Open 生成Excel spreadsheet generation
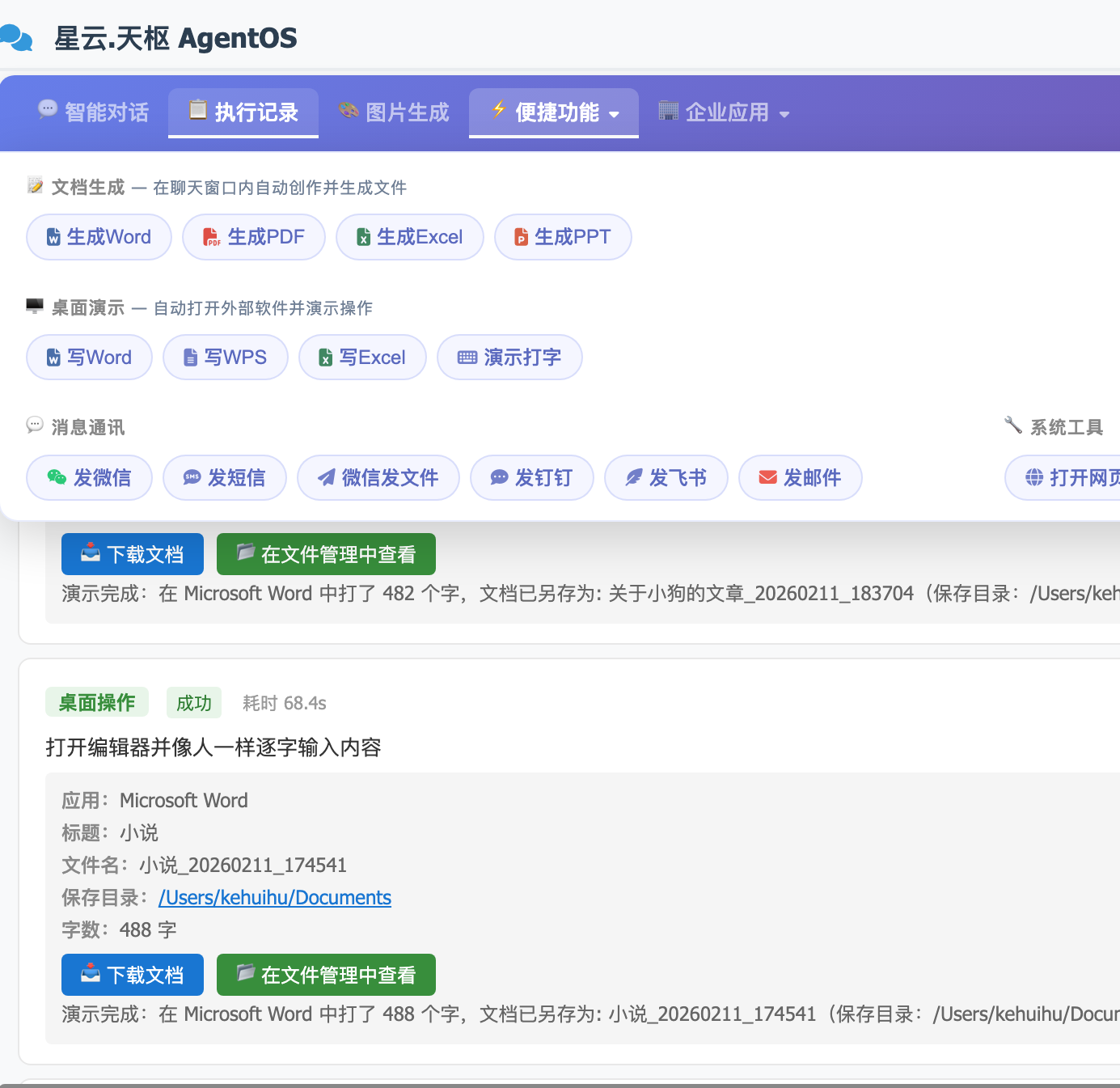The height and width of the screenshot is (1088, 1120). point(363,236)
